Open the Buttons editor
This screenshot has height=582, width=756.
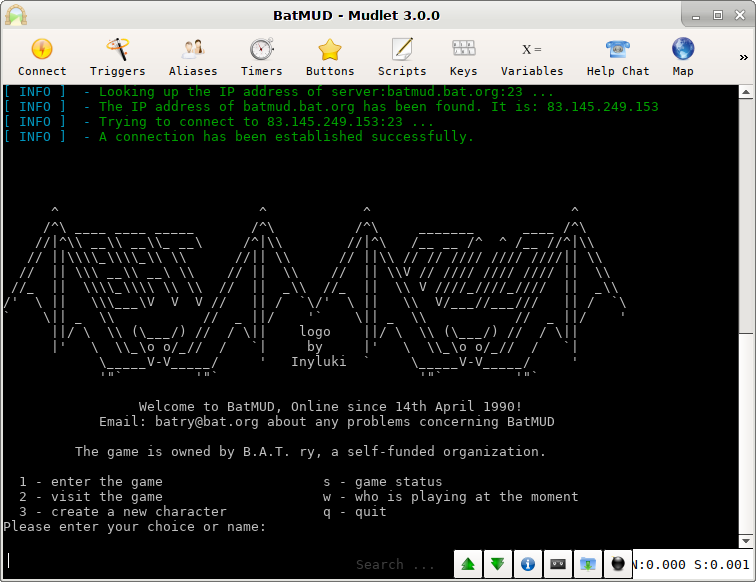click(330, 57)
